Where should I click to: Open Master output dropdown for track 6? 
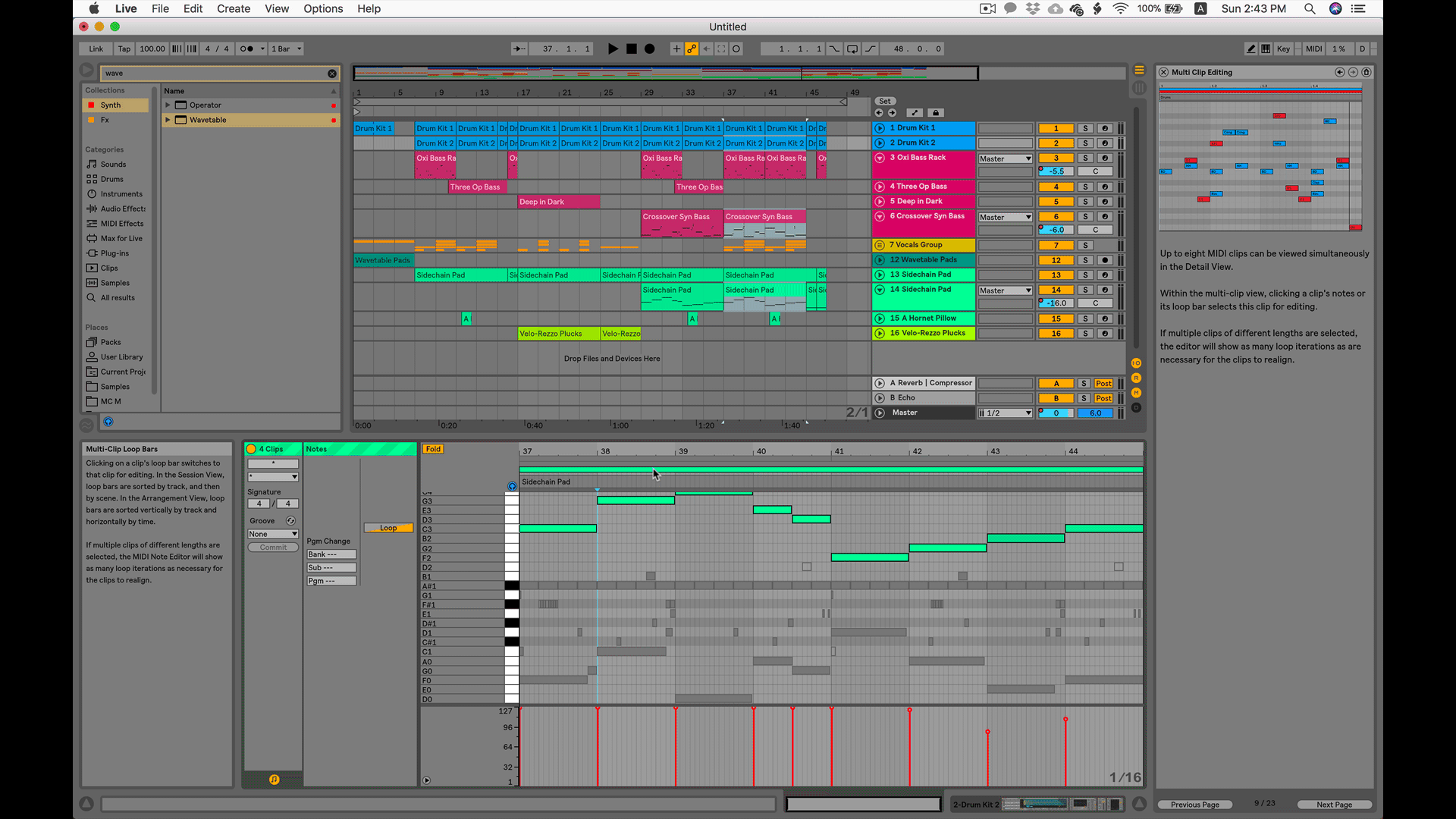1005,218
